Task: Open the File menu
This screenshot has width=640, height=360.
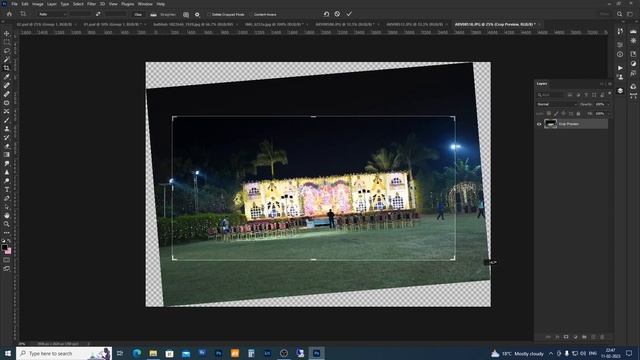Action: (14, 4)
